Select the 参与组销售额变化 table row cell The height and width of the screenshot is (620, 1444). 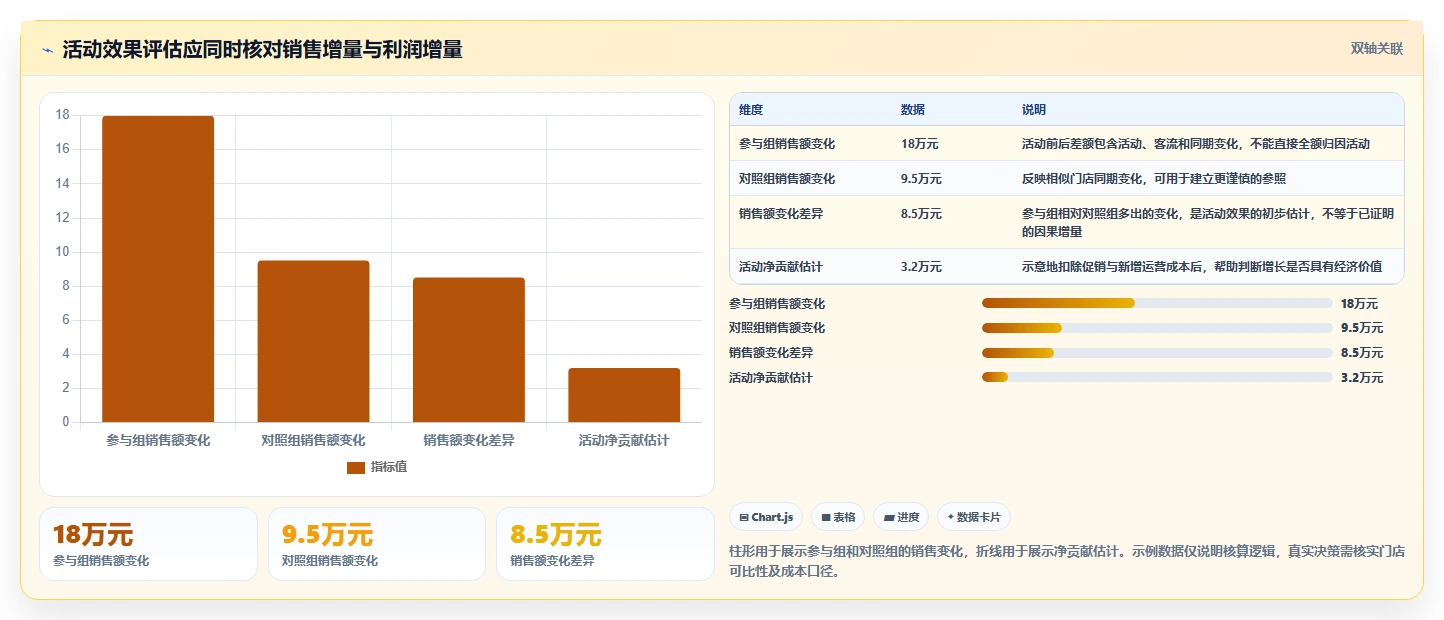coord(787,144)
